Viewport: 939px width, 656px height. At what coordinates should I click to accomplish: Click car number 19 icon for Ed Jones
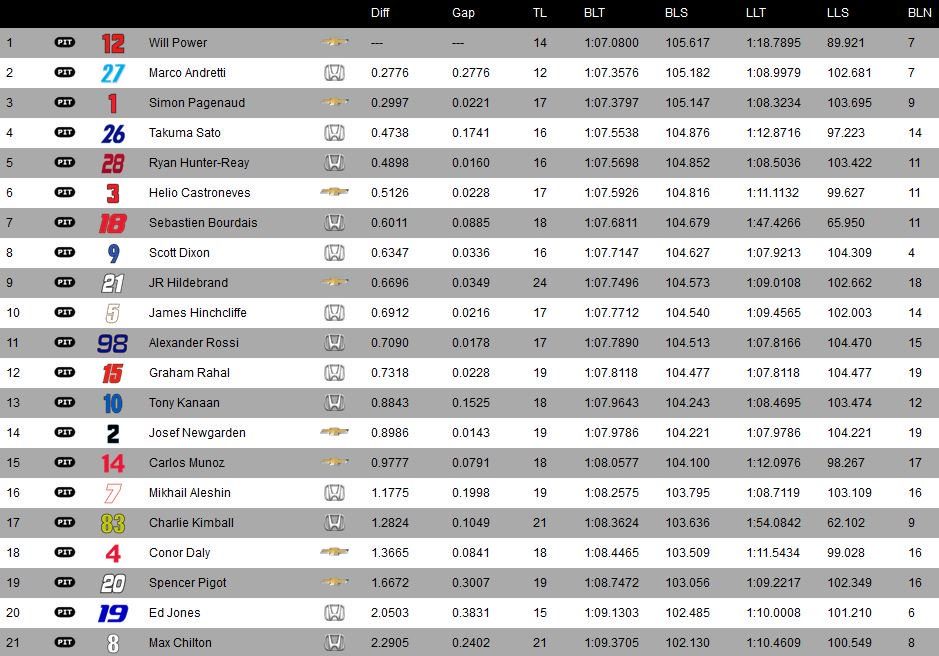[113, 613]
